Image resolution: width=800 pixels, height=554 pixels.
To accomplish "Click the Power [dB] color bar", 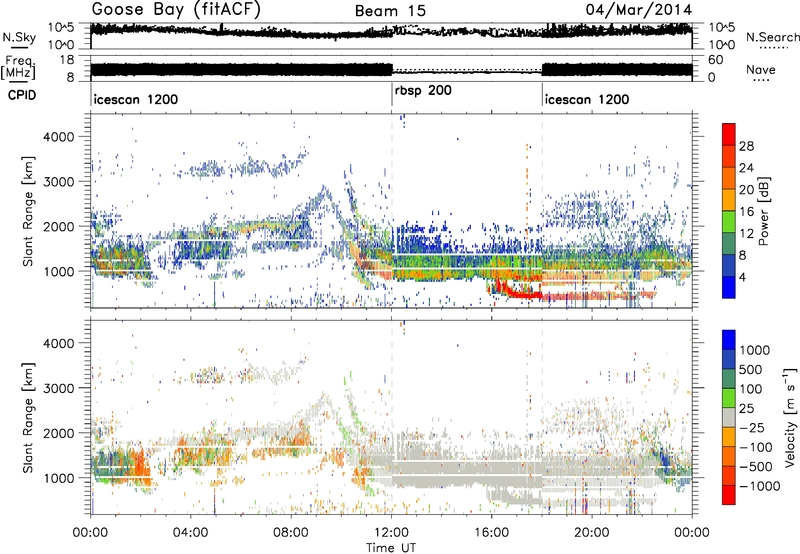I will pos(729,211).
